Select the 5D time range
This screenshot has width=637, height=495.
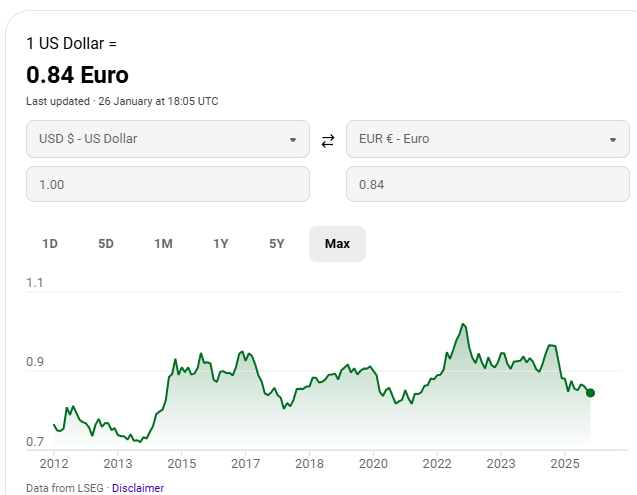coord(106,244)
